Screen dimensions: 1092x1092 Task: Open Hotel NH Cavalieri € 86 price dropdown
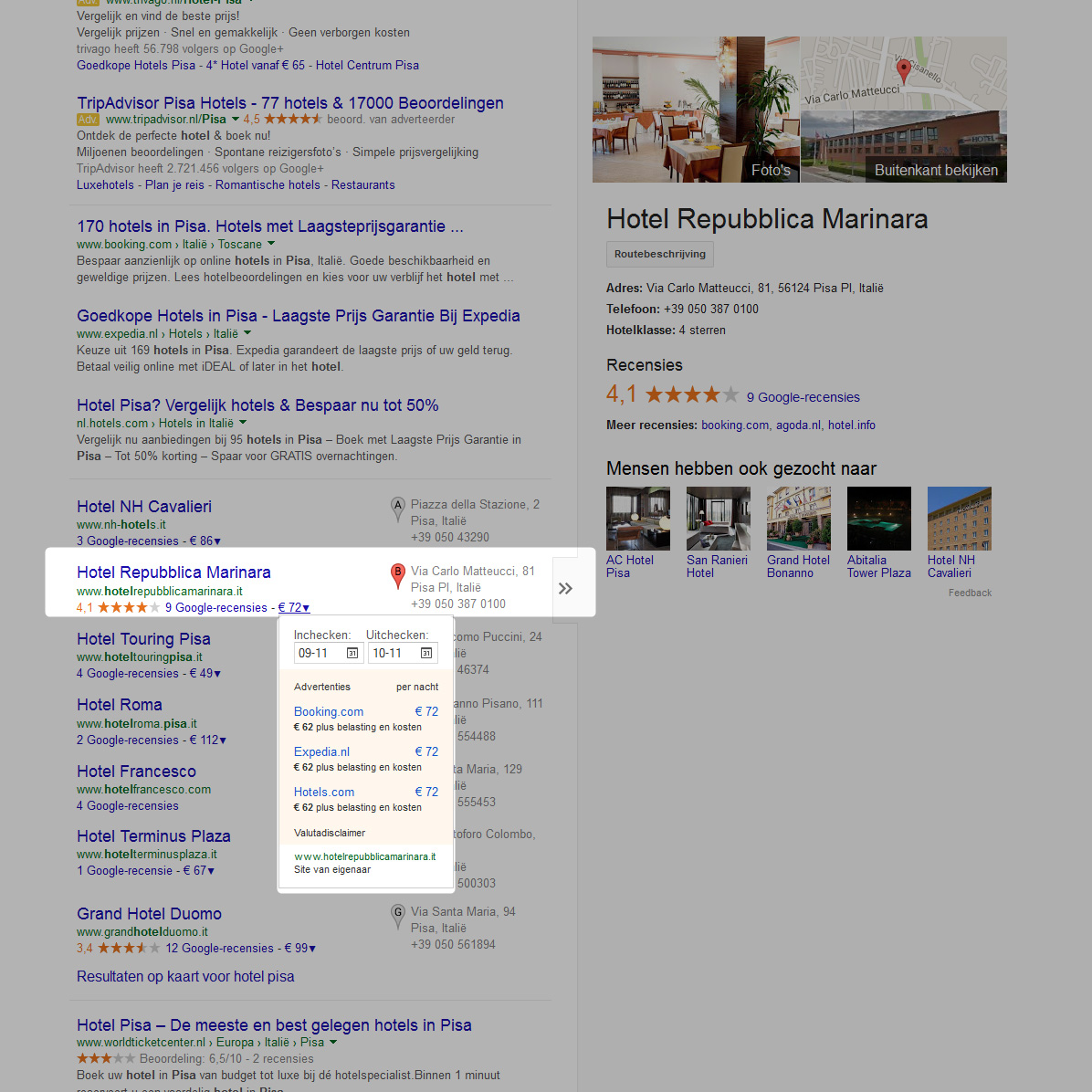[x=205, y=541]
